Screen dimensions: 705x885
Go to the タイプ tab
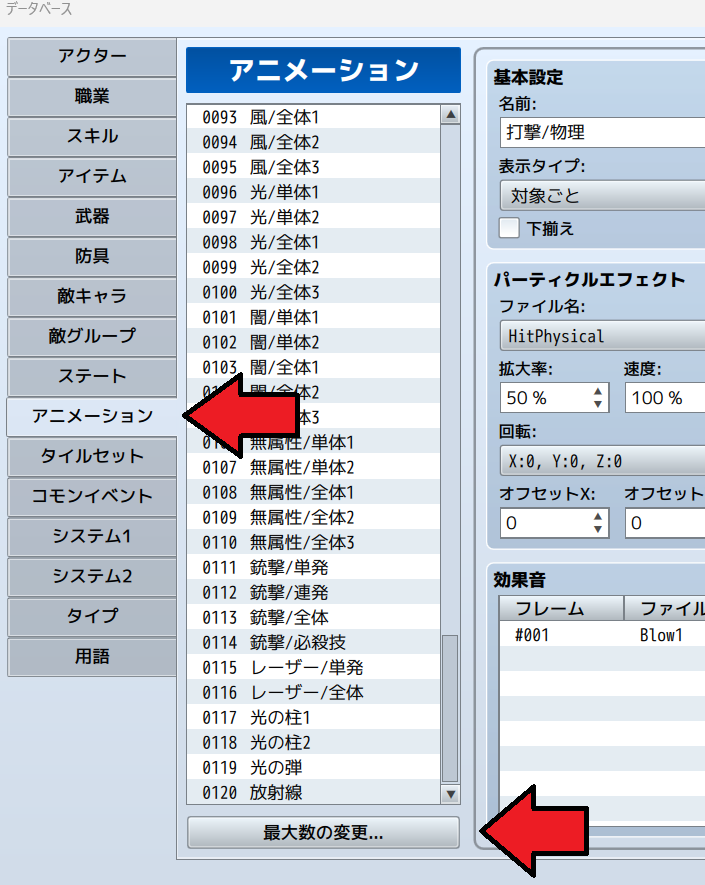[92, 616]
